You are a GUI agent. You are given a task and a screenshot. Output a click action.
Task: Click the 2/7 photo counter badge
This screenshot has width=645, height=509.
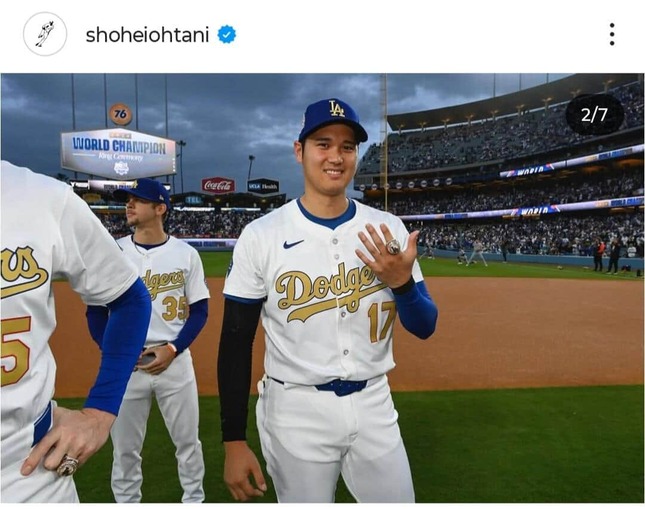[x=594, y=114]
